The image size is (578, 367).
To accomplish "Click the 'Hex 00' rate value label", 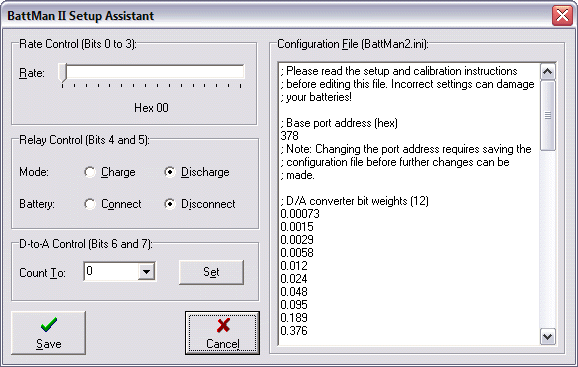I will point(151,108).
